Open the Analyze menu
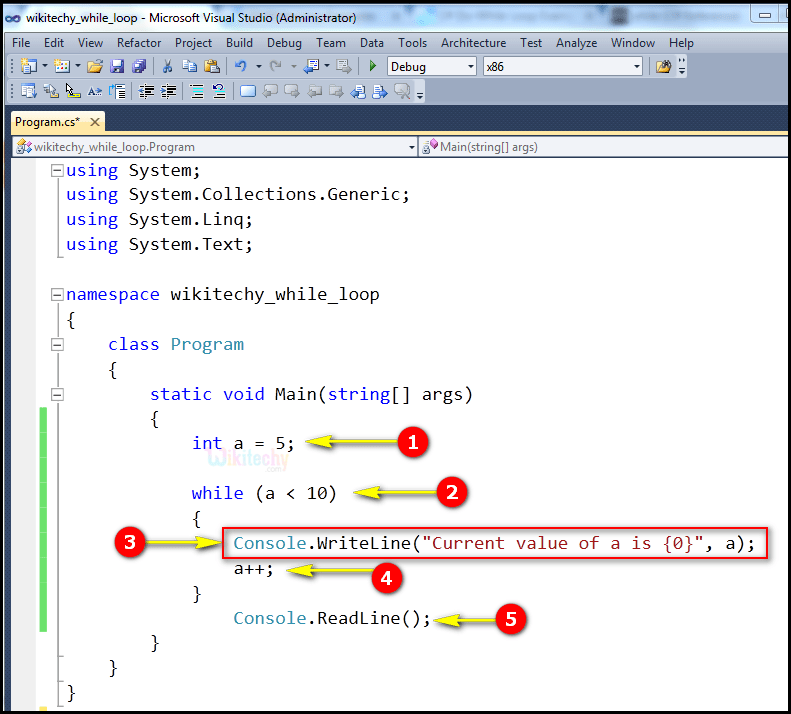 [x=577, y=43]
